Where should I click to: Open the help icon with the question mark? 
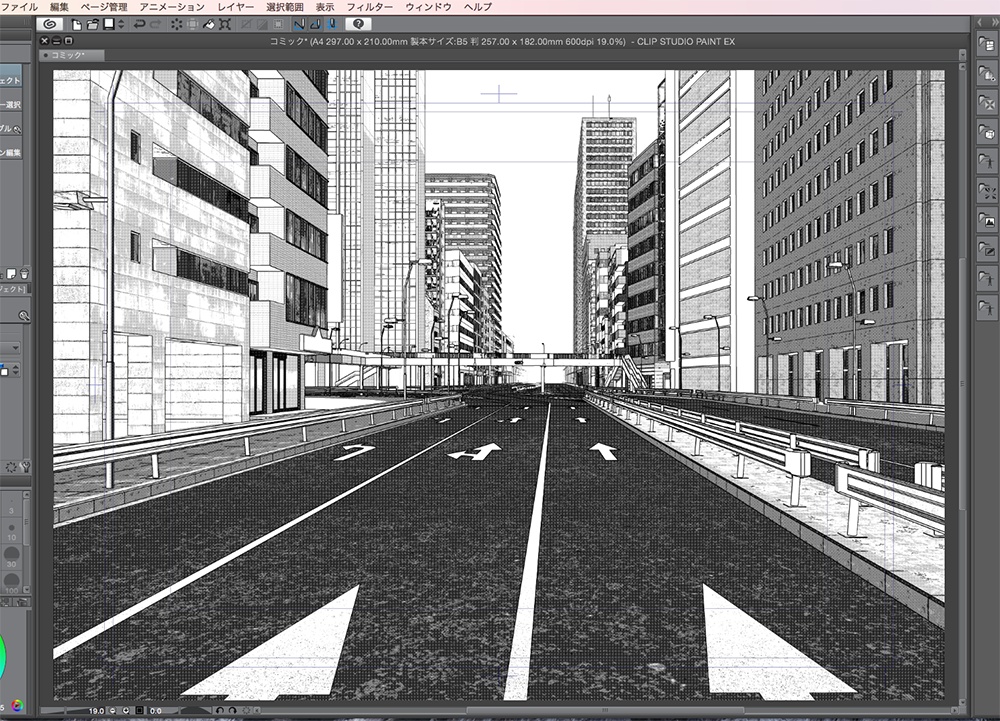click(x=358, y=24)
